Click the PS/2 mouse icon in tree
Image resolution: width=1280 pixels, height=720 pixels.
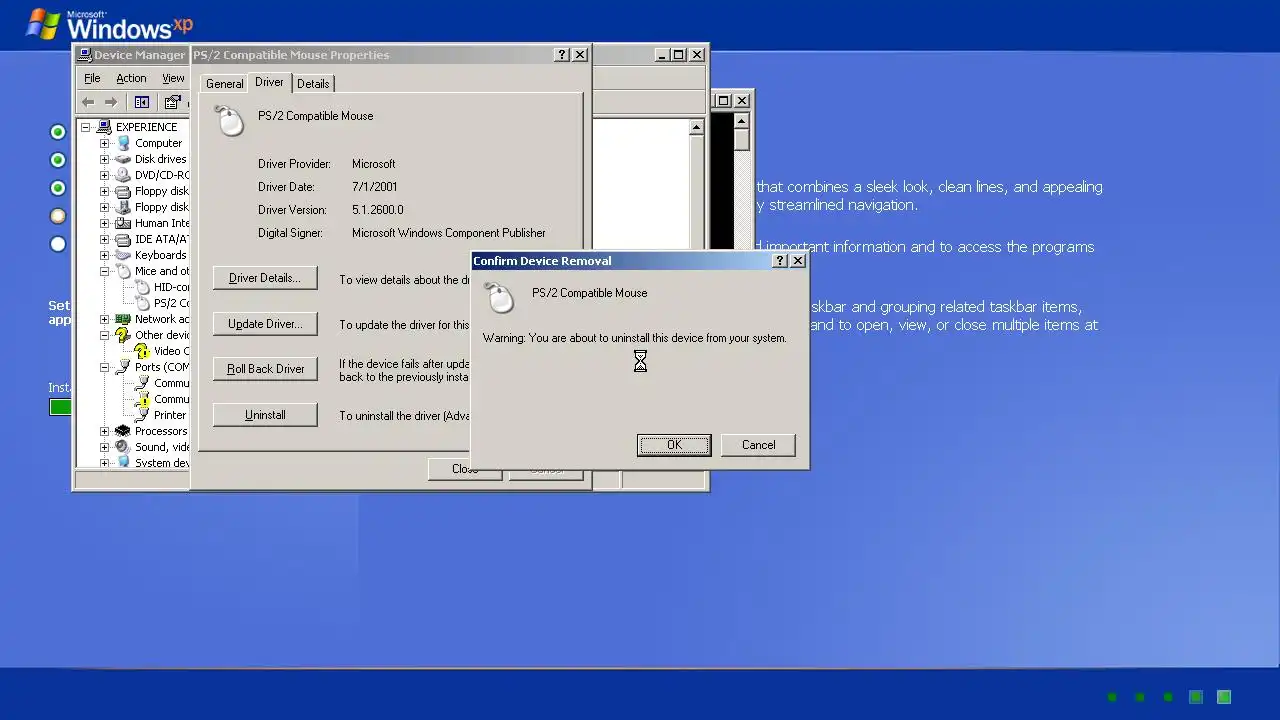142,303
